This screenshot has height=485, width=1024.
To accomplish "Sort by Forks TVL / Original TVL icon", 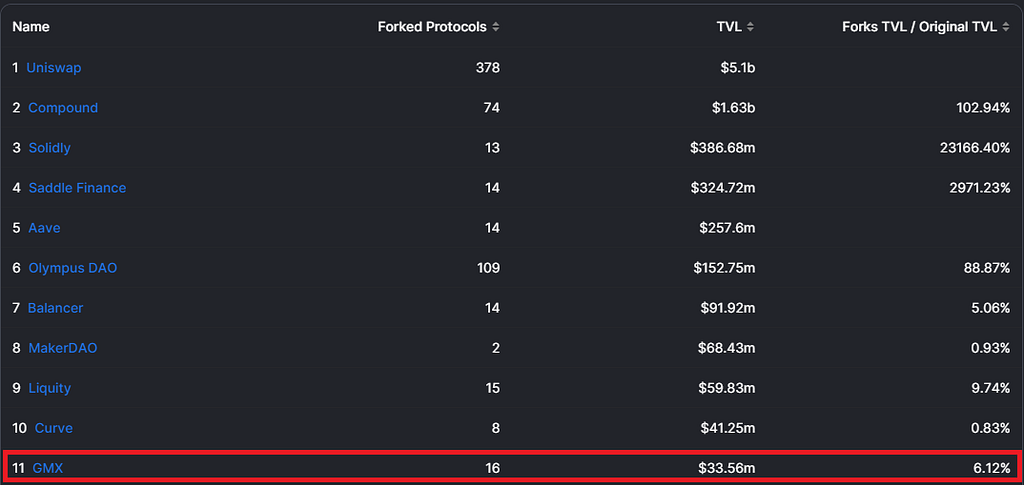I will pos(1006,27).
